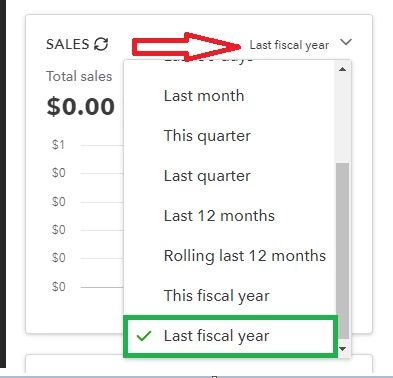Pick the Last quarter option
The height and width of the screenshot is (378, 393).
[207, 176]
